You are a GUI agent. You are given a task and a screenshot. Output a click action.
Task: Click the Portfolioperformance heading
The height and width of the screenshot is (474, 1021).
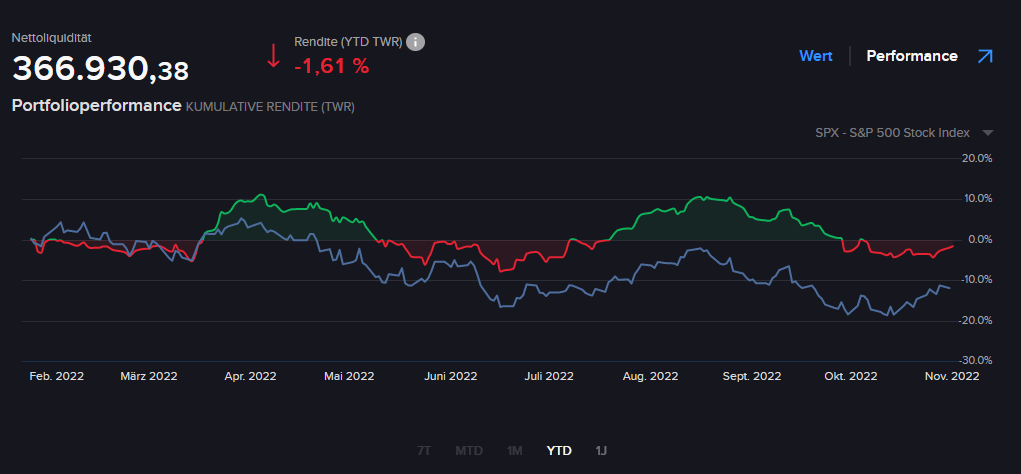(x=96, y=105)
